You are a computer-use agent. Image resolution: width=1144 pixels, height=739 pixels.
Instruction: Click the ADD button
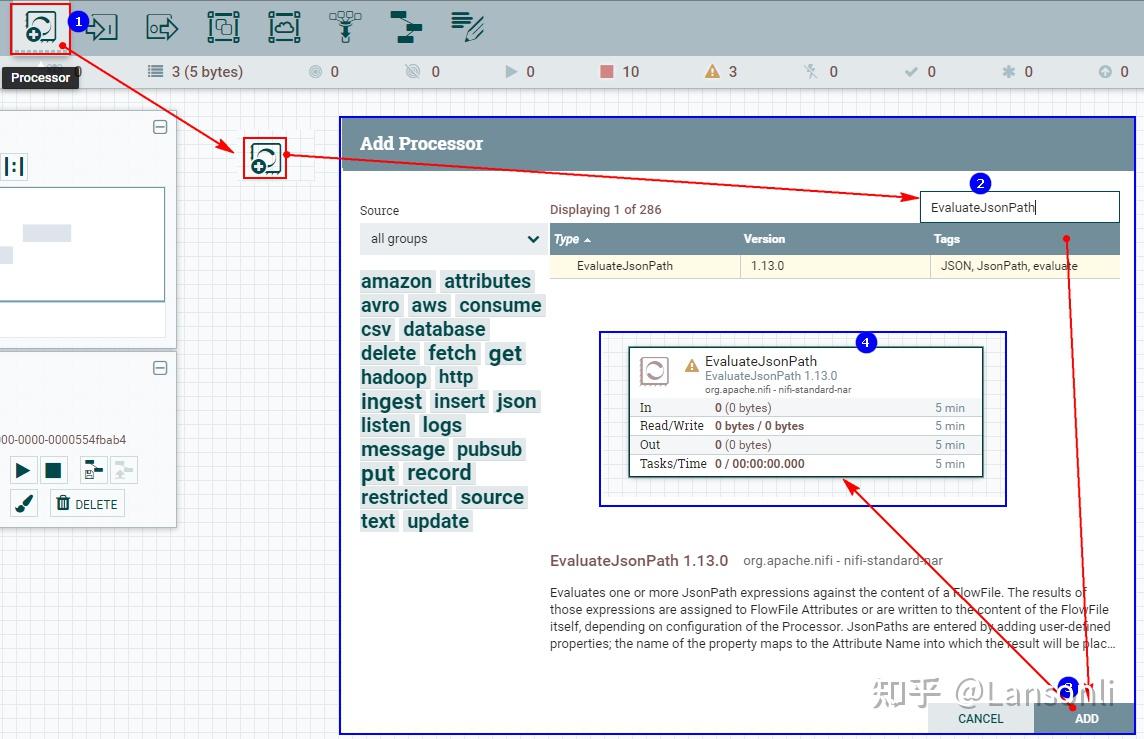click(x=1086, y=719)
